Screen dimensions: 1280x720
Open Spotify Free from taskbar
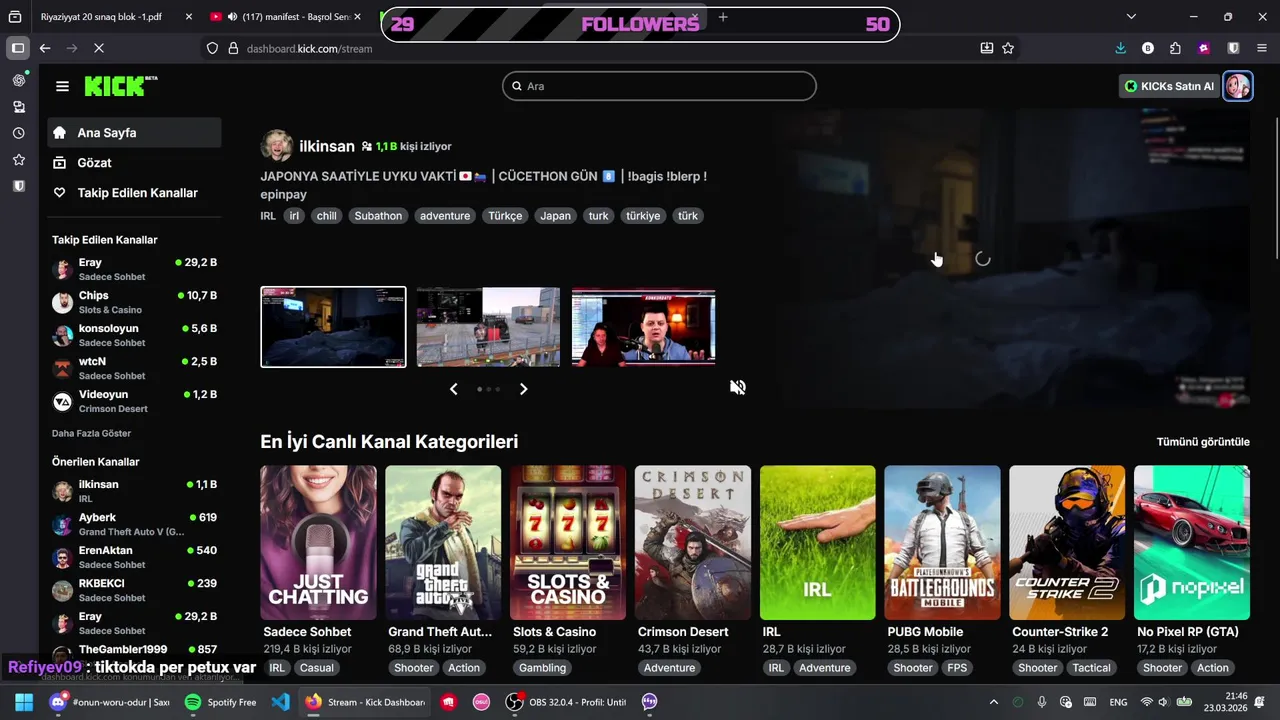click(221, 702)
